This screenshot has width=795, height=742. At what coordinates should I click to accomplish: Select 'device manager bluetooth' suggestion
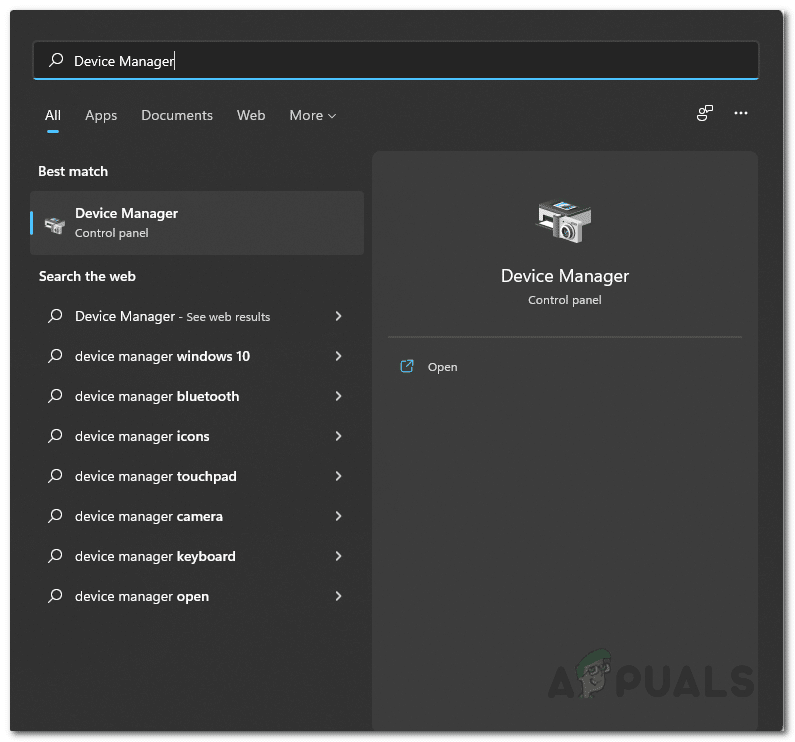pyautogui.click(x=197, y=397)
